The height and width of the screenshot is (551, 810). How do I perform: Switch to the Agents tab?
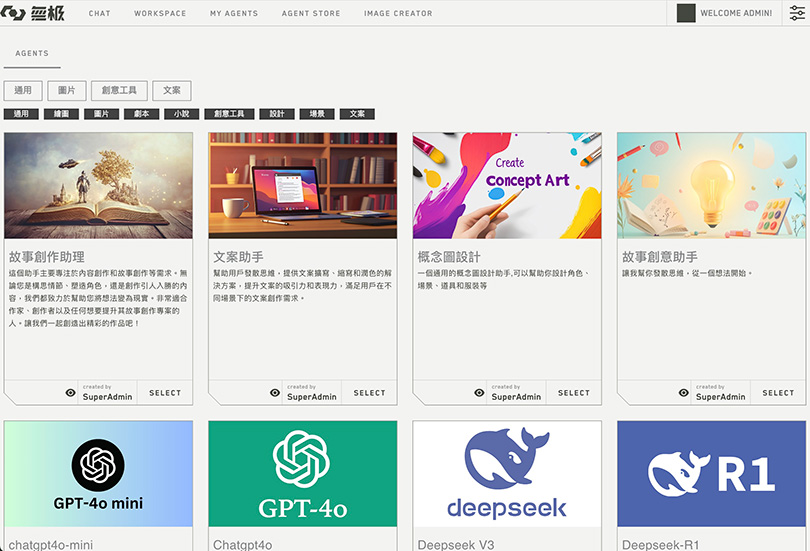(32, 54)
